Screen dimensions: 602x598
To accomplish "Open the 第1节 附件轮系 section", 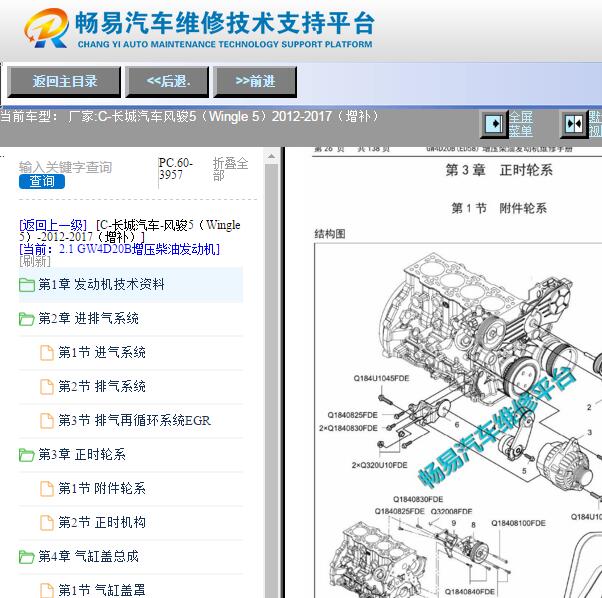I will [x=102, y=488].
